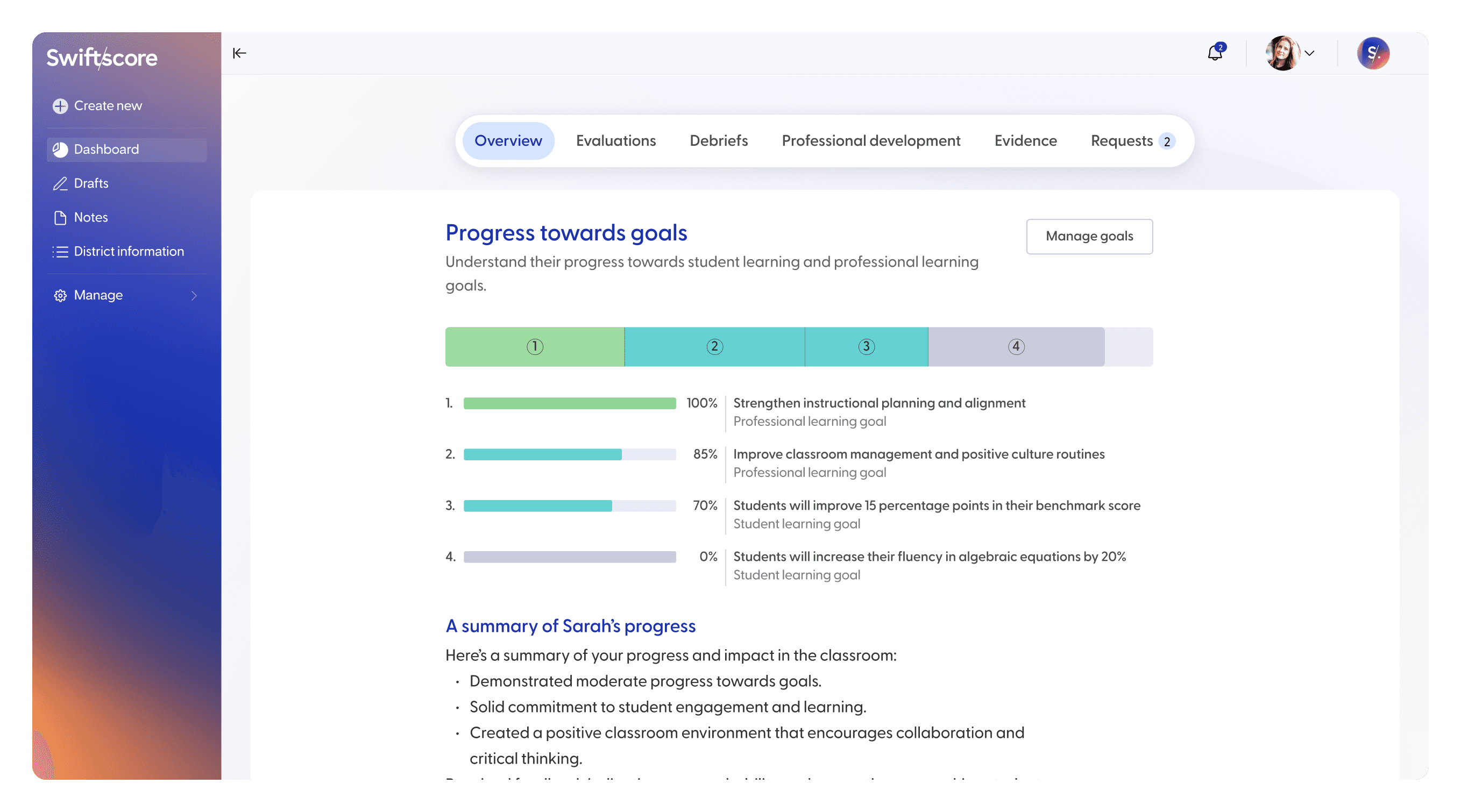
Task: Open the user profile dropdown arrow
Action: 1309,53
